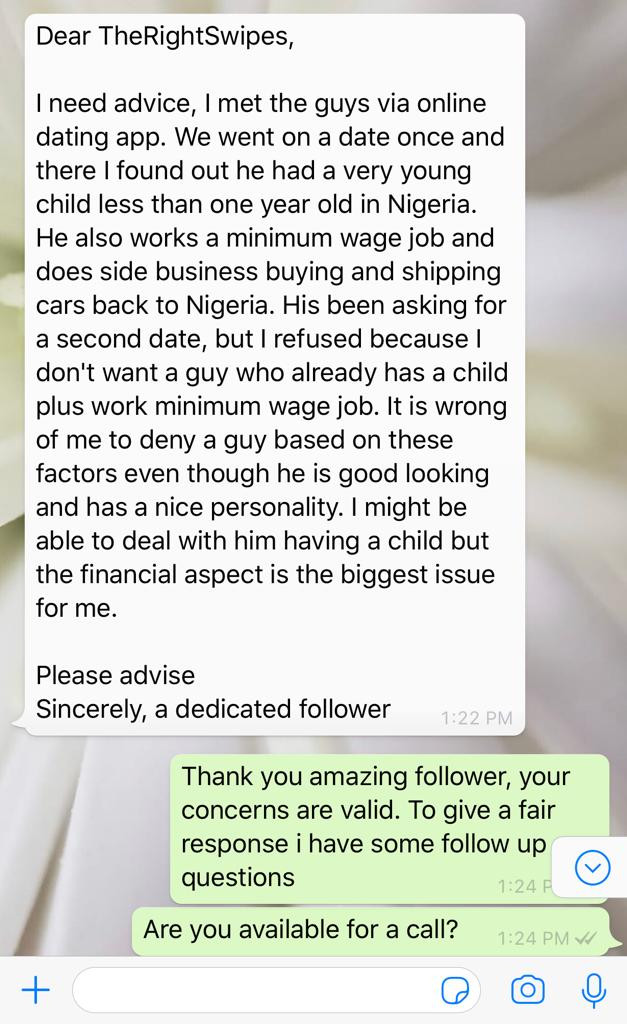Click the 'for me.' line of the message
The width and height of the screenshot is (627, 1024).
76,608
